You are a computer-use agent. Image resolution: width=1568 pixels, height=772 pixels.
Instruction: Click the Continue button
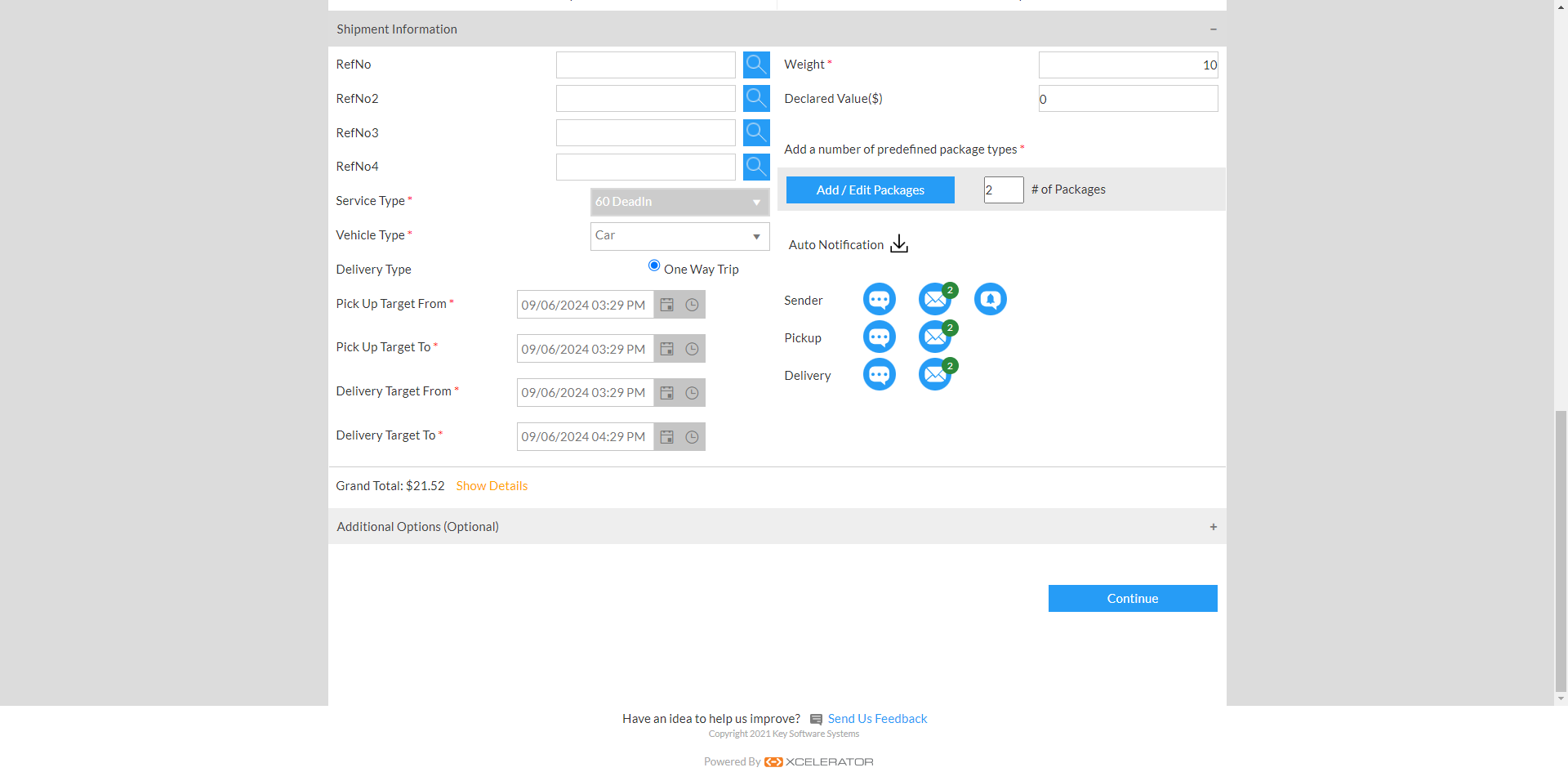pos(1133,599)
